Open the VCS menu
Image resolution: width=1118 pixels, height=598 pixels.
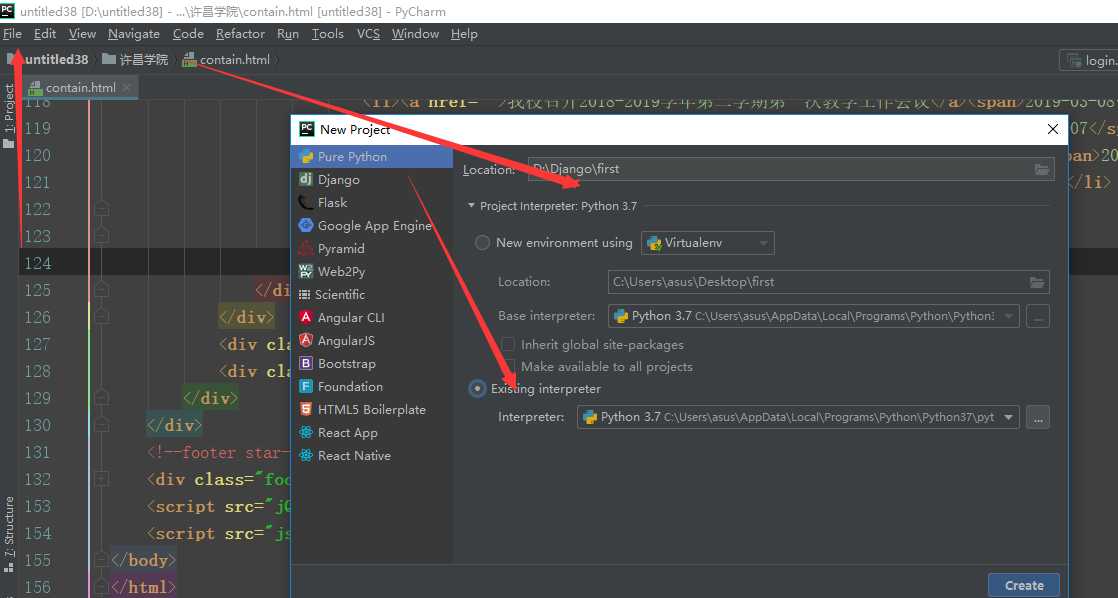(x=369, y=33)
